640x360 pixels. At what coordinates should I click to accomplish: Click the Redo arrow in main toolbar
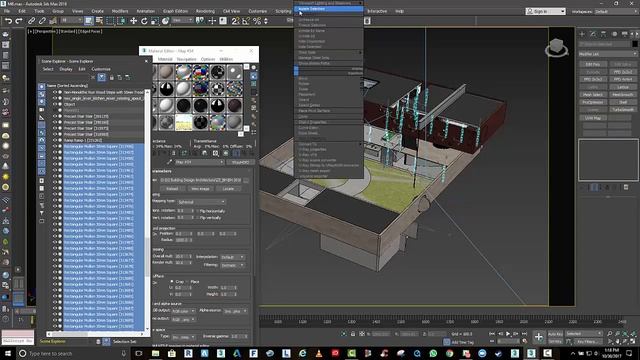[19, 21]
